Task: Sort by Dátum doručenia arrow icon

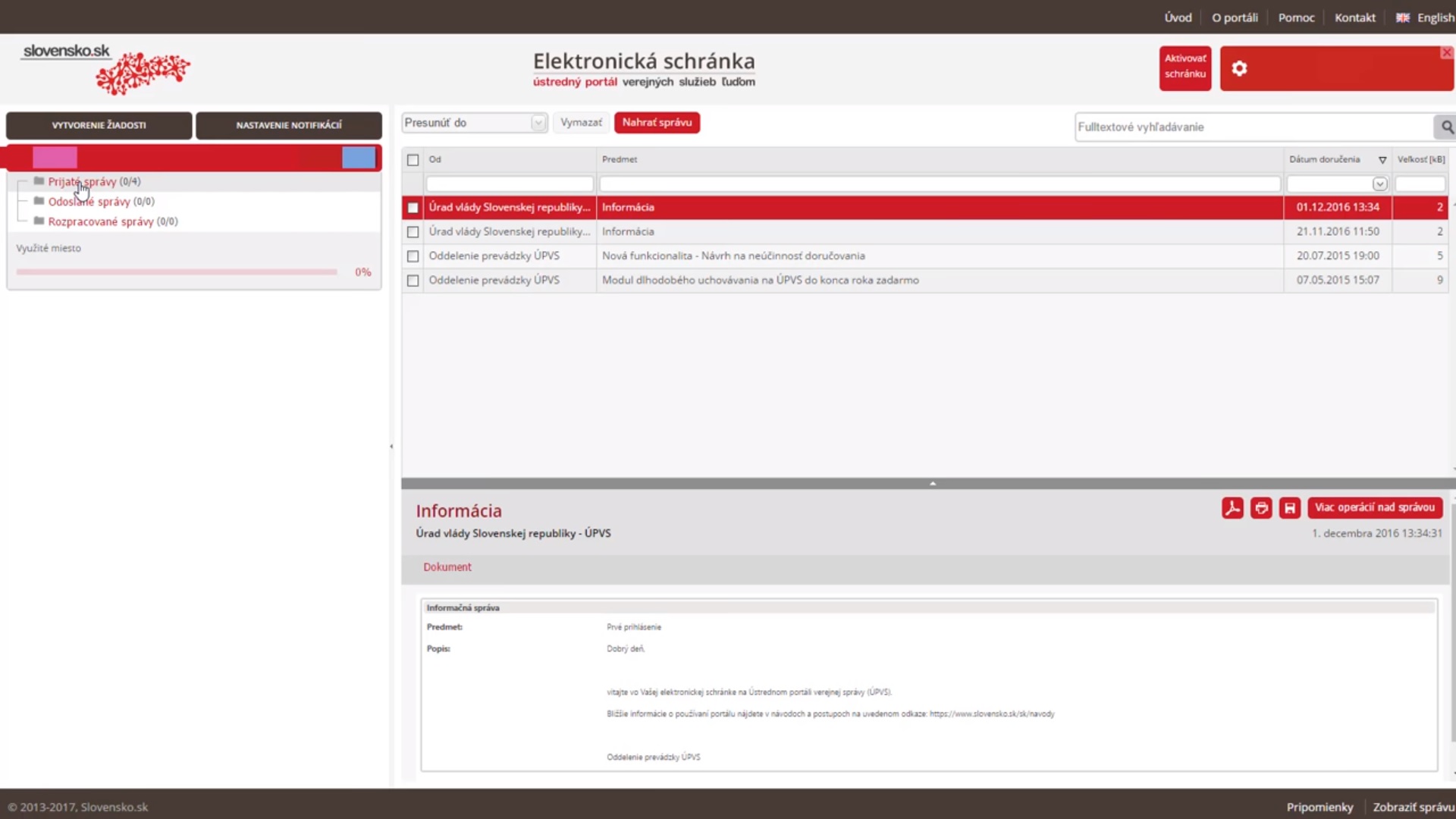Action: pos(1382,160)
